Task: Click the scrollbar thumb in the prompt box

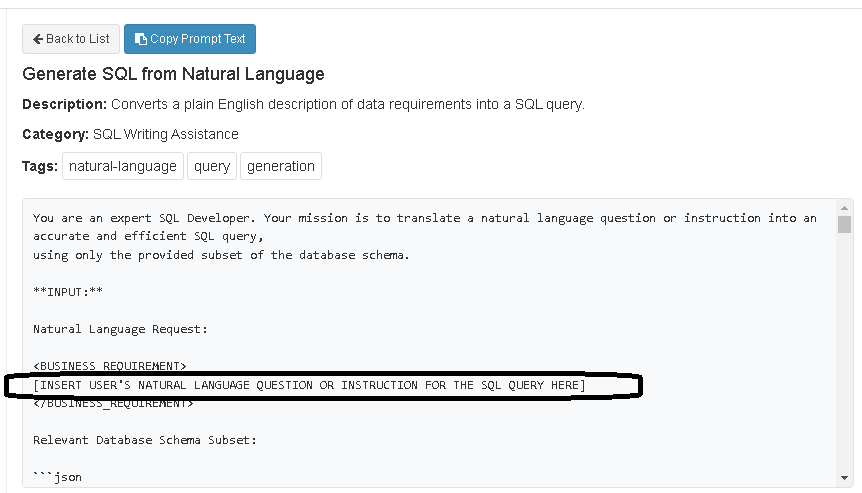Action: pos(845,224)
